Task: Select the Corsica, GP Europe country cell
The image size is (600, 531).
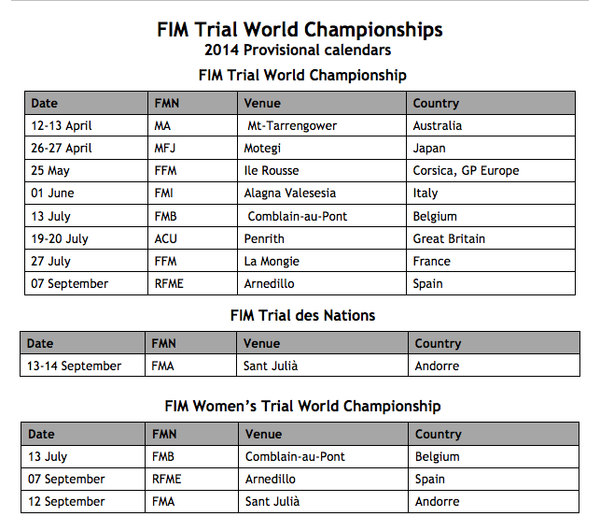Action: pos(491,171)
